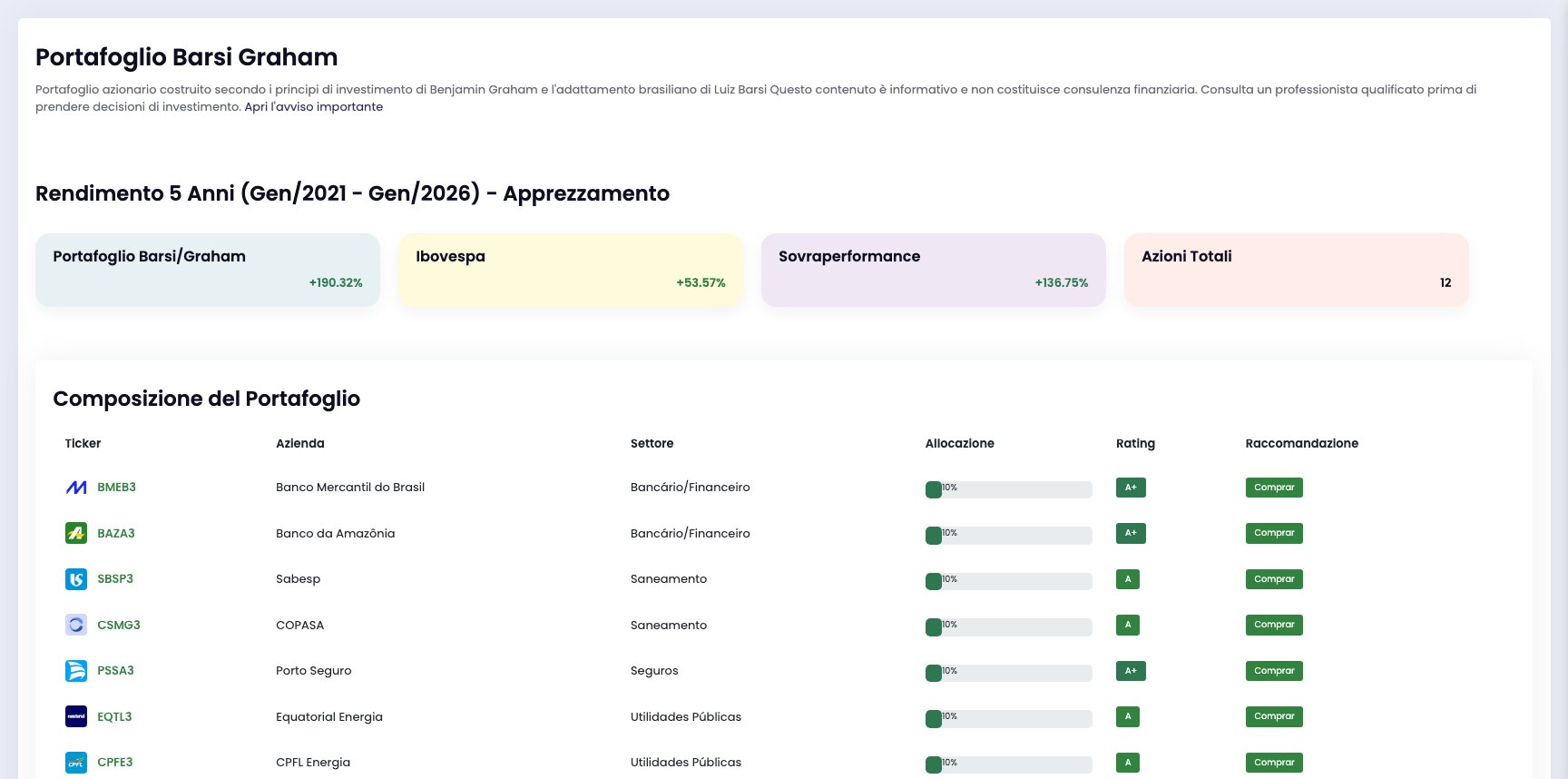Open the BAZA3 ticker link
The image size is (1568, 779).
click(116, 533)
